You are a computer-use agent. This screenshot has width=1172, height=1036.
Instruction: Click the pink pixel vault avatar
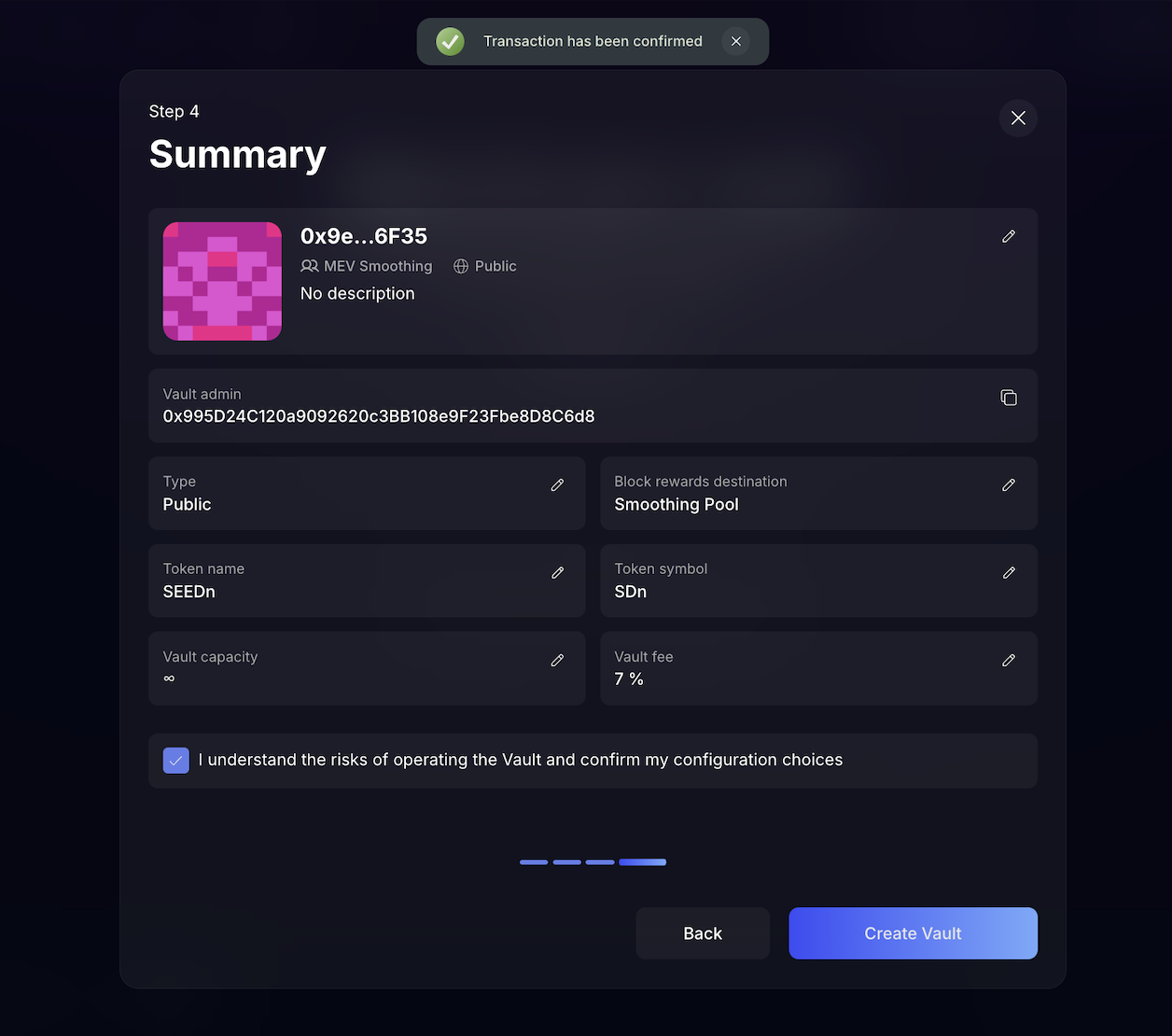tap(222, 281)
